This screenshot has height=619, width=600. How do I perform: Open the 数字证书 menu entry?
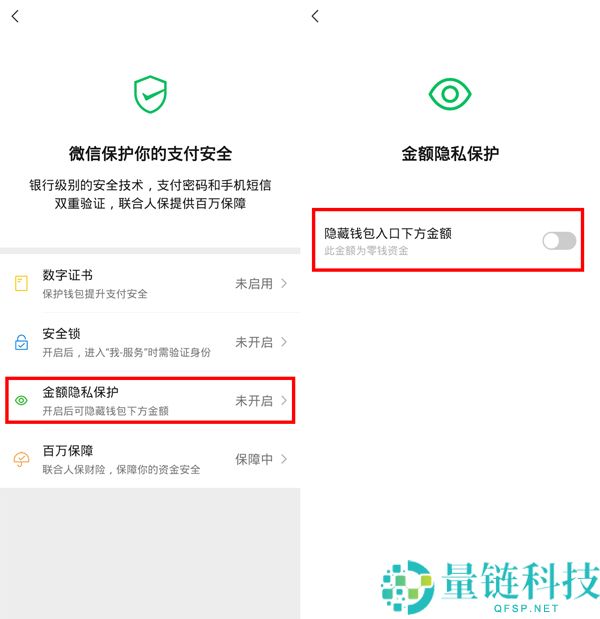[x=150, y=283]
